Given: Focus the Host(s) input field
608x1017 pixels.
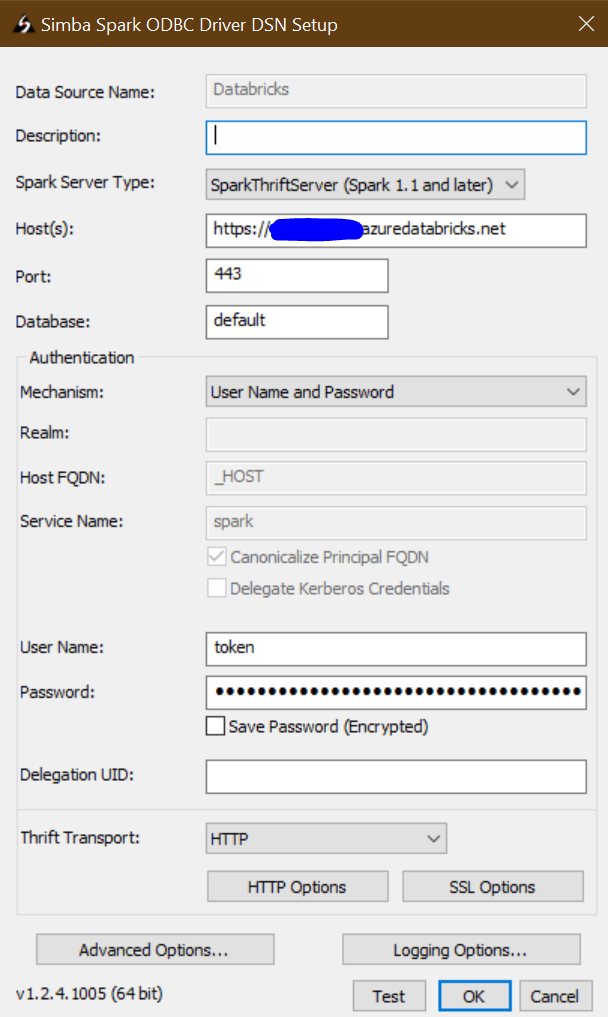Looking at the screenshot, I should [x=396, y=229].
